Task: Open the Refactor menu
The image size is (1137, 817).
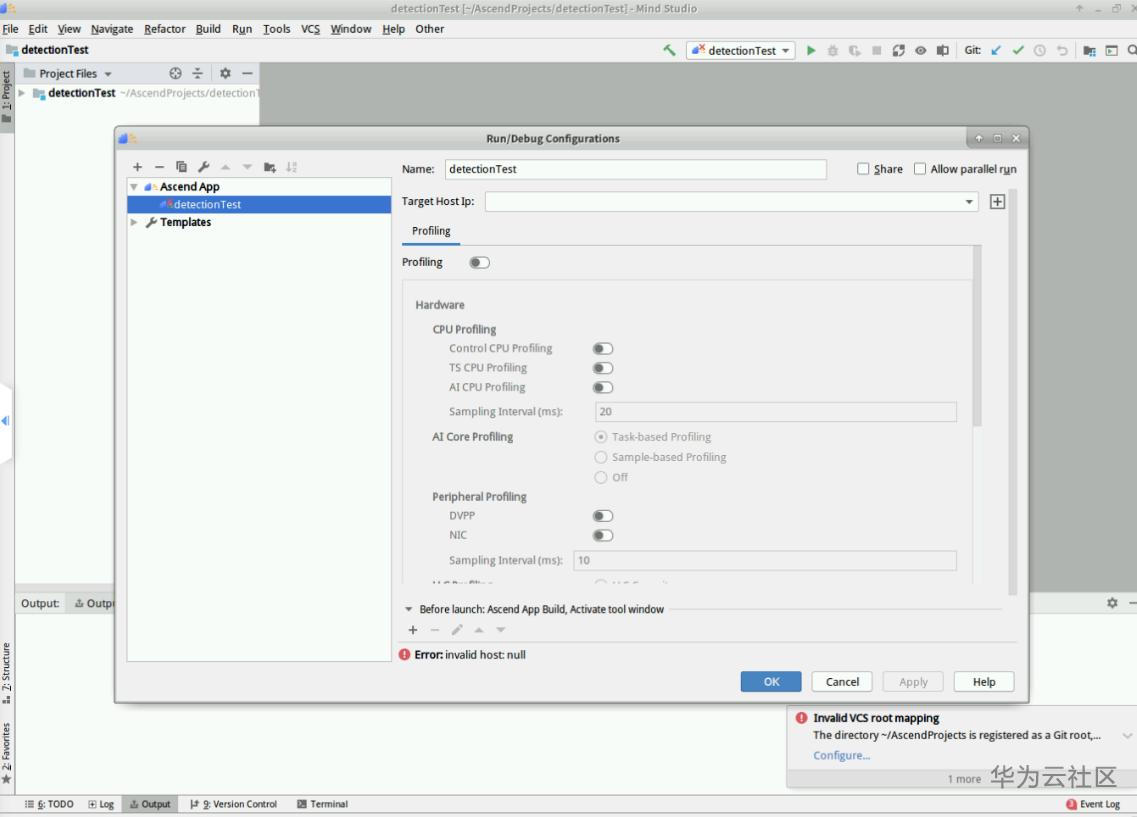Action: pos(165,29)
